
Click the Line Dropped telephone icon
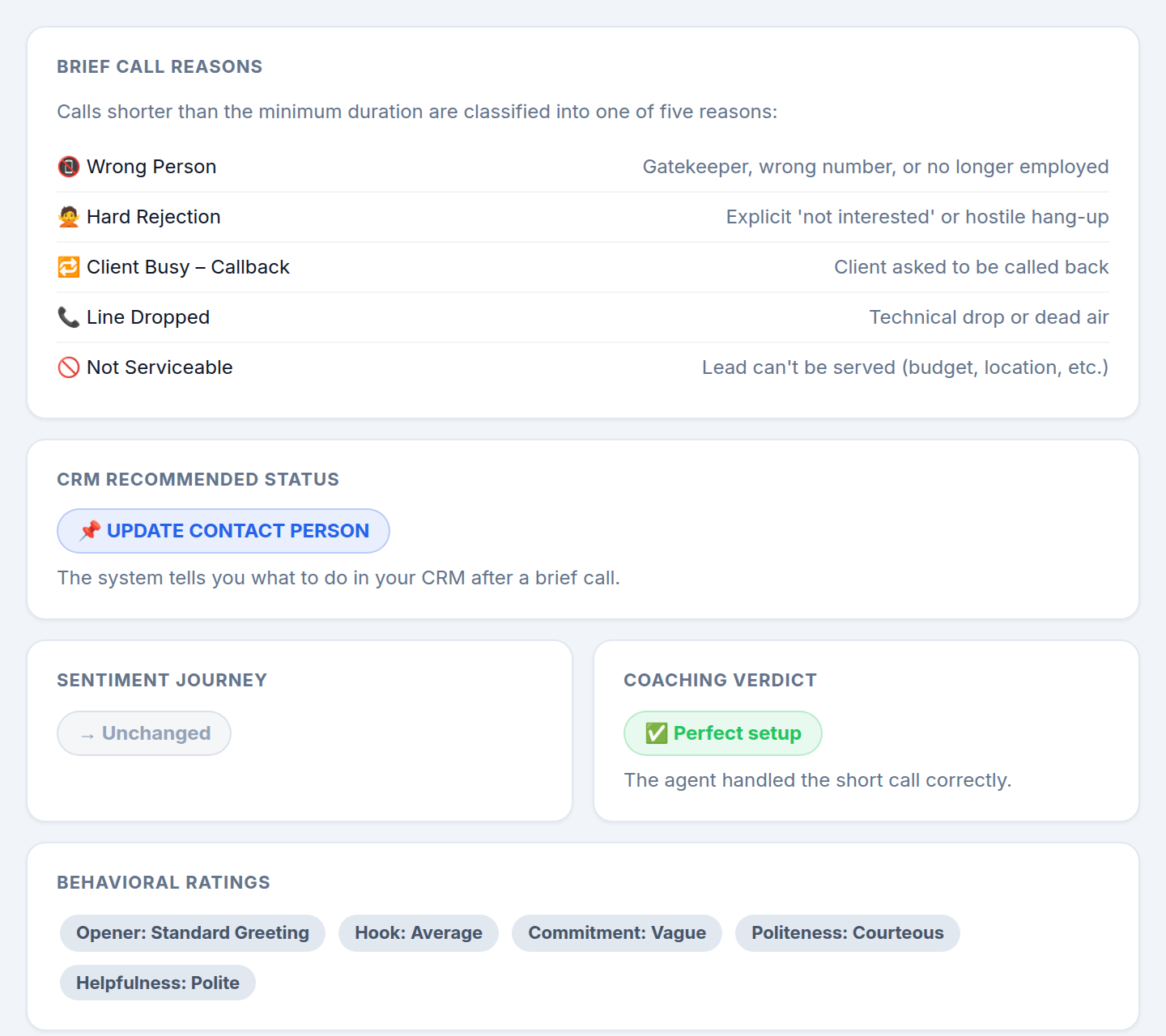click(x=69, y=317)
